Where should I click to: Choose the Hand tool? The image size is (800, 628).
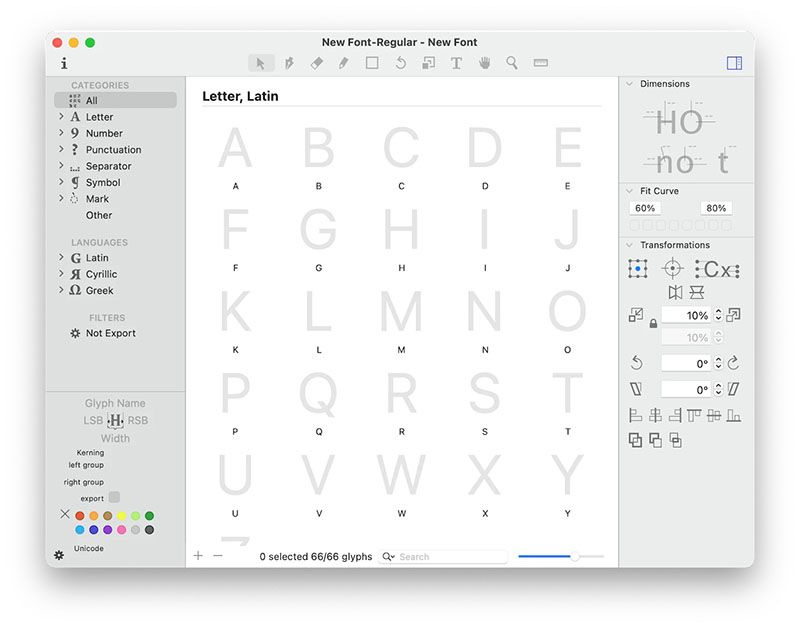484,63
